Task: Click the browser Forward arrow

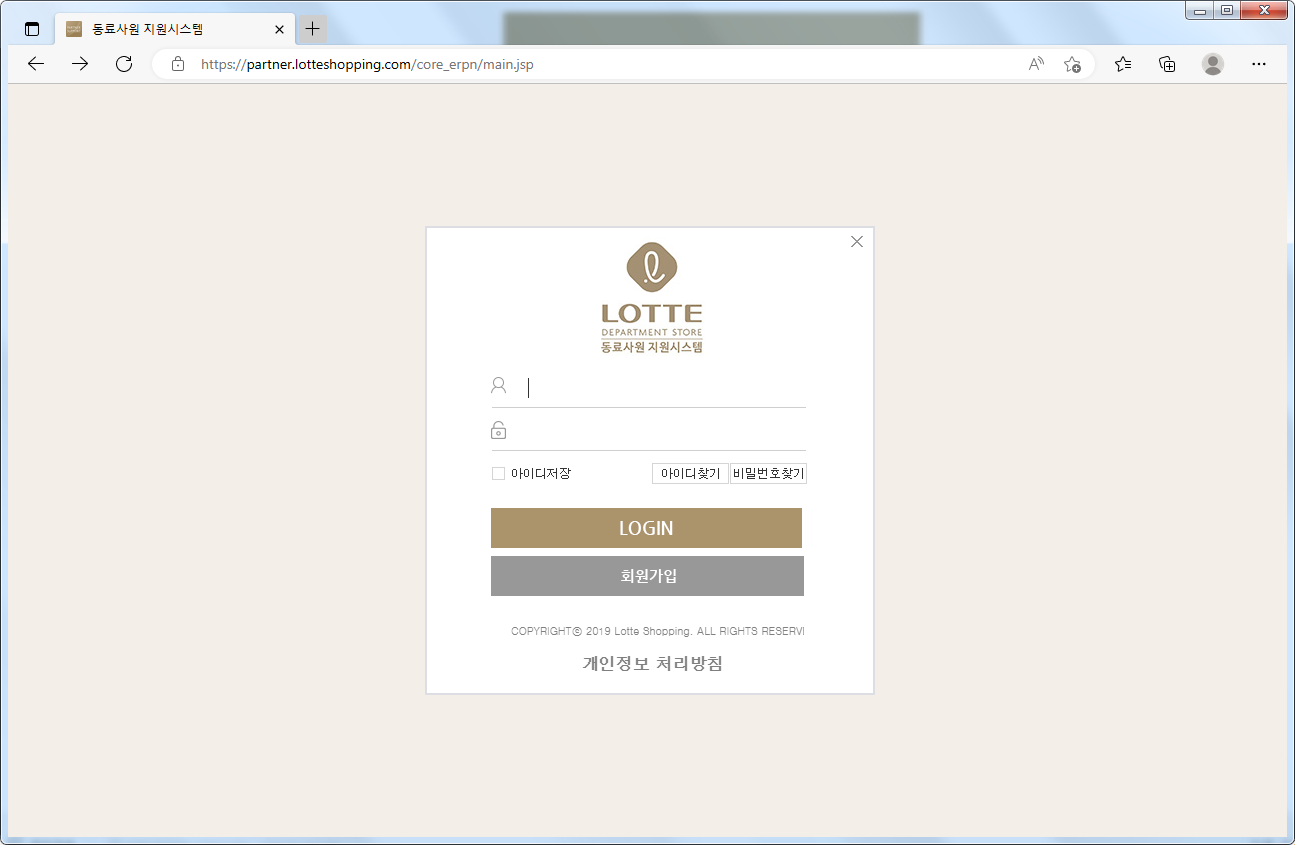Action: (80, 64)
